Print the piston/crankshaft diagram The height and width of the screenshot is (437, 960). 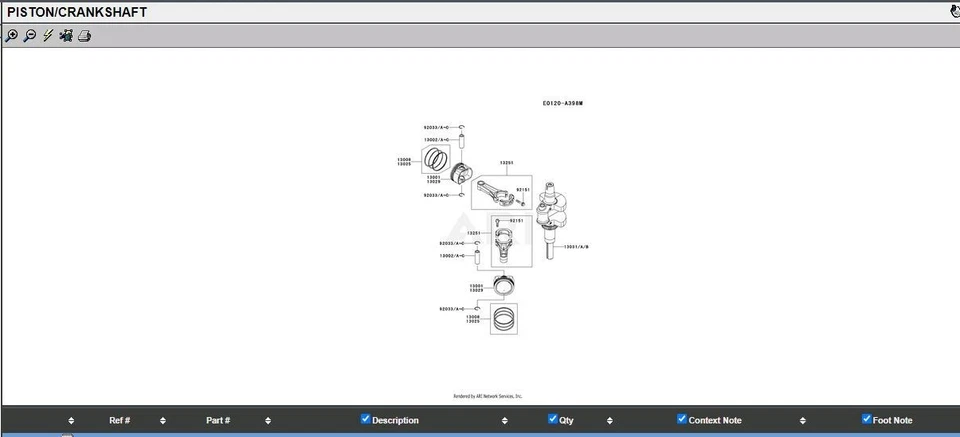point(84,36)
